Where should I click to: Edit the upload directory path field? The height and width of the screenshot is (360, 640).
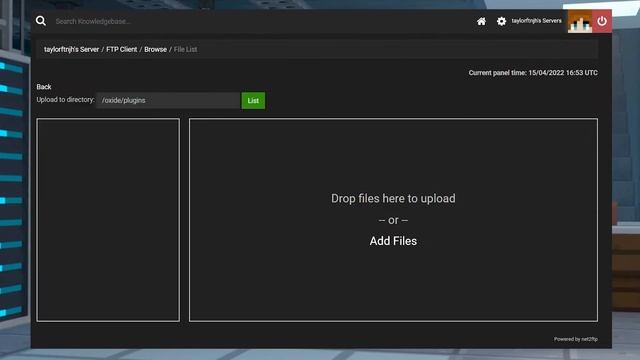[168, 100]
